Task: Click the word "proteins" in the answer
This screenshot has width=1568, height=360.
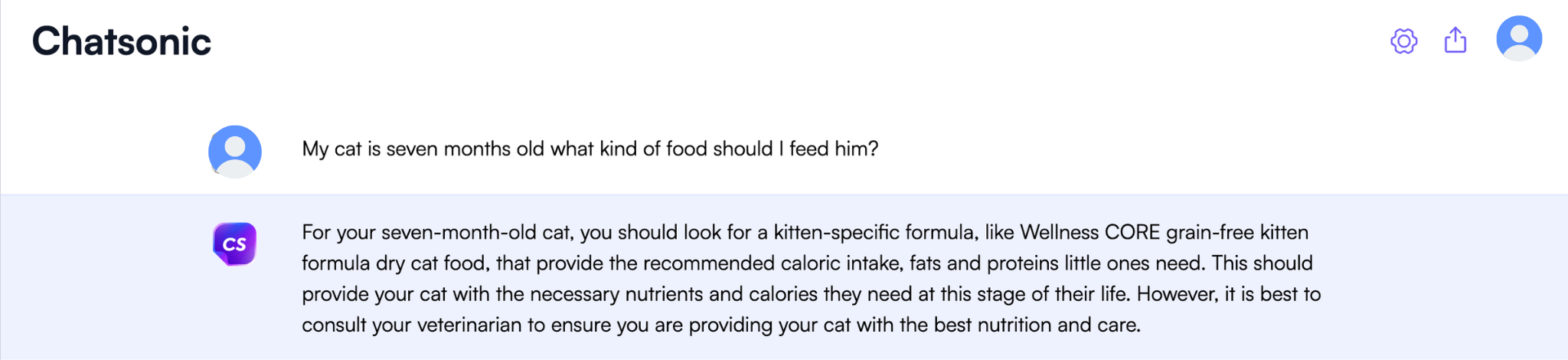Action: (1021, 263)
